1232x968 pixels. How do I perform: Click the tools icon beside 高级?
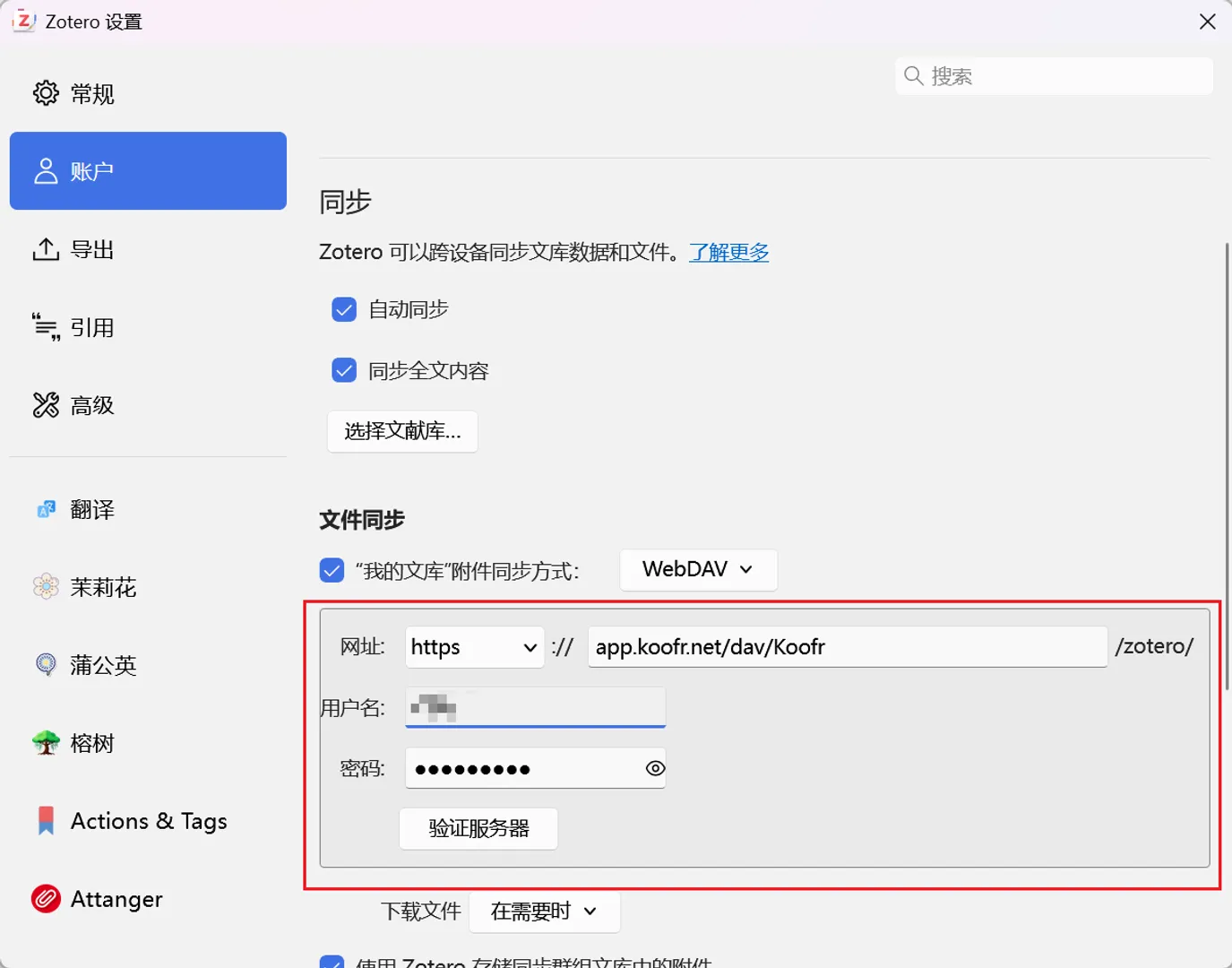(x=46, y=405)
